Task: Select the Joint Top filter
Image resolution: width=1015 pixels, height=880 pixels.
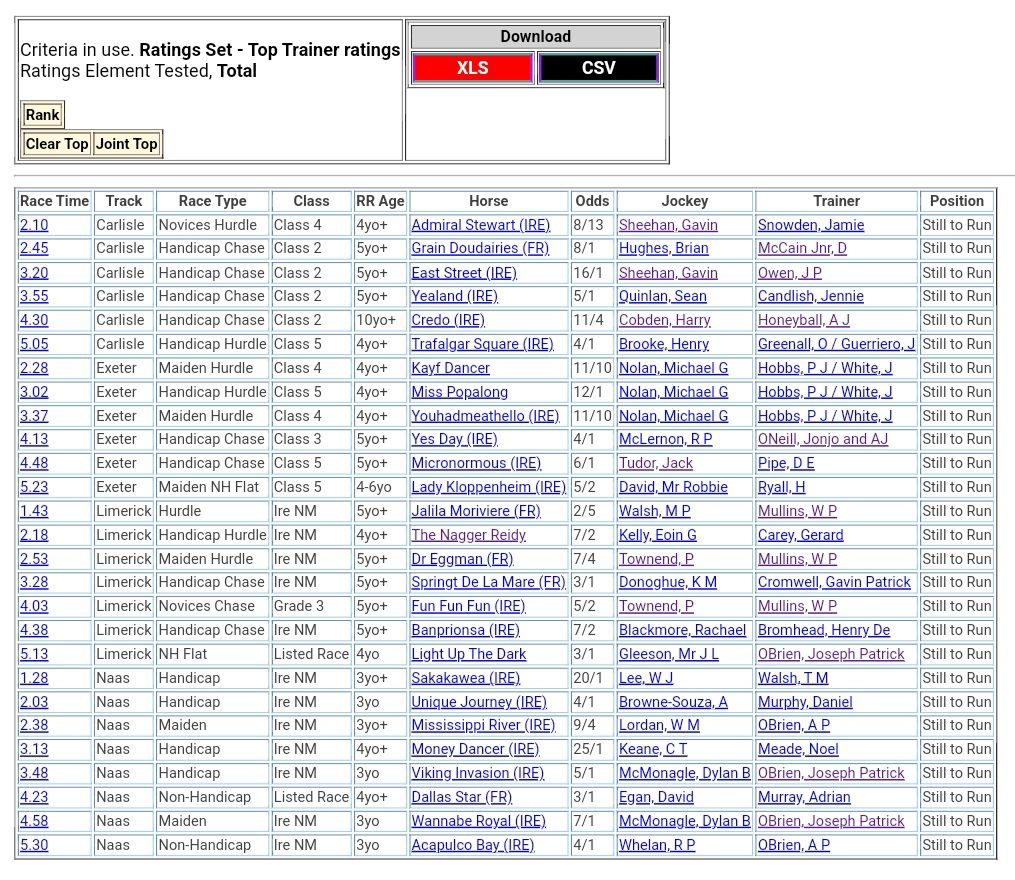Action: point(127,144)
